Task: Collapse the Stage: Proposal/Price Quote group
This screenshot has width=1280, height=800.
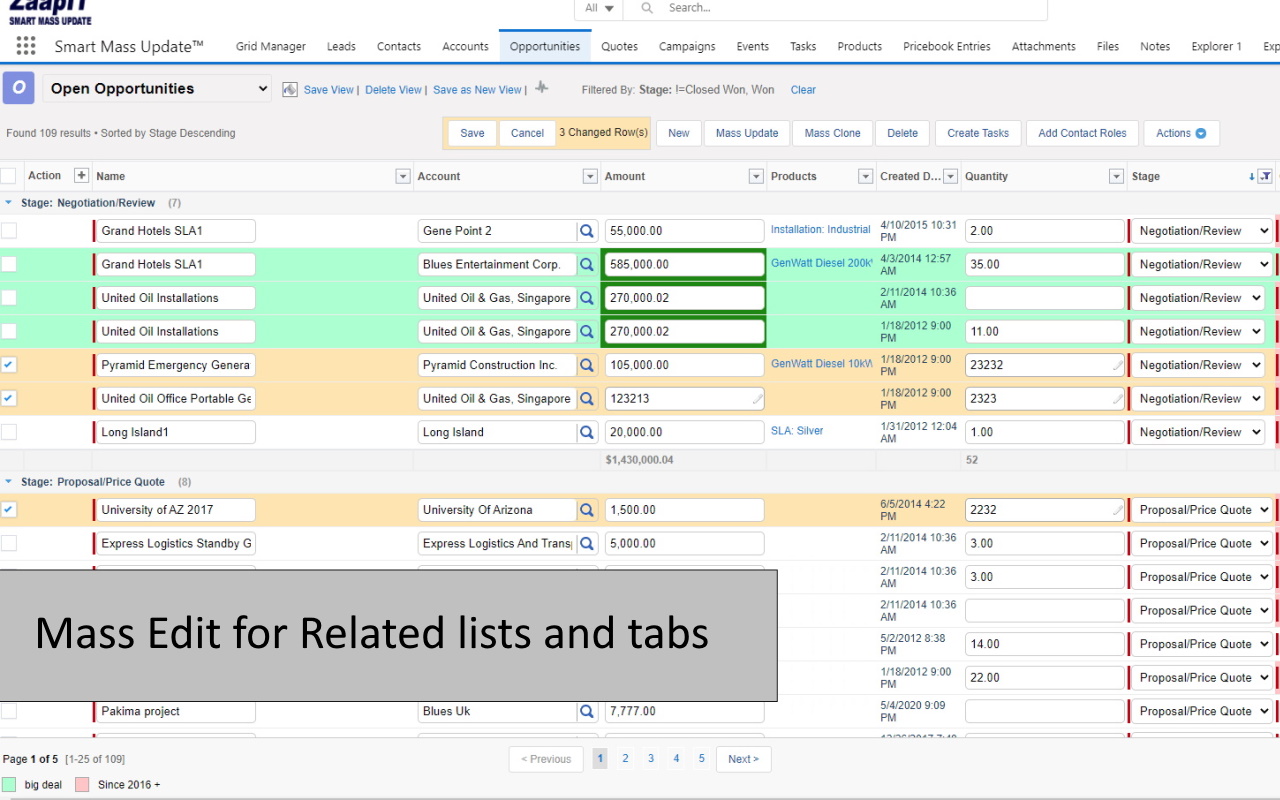Action: click(x=10, y=482)
